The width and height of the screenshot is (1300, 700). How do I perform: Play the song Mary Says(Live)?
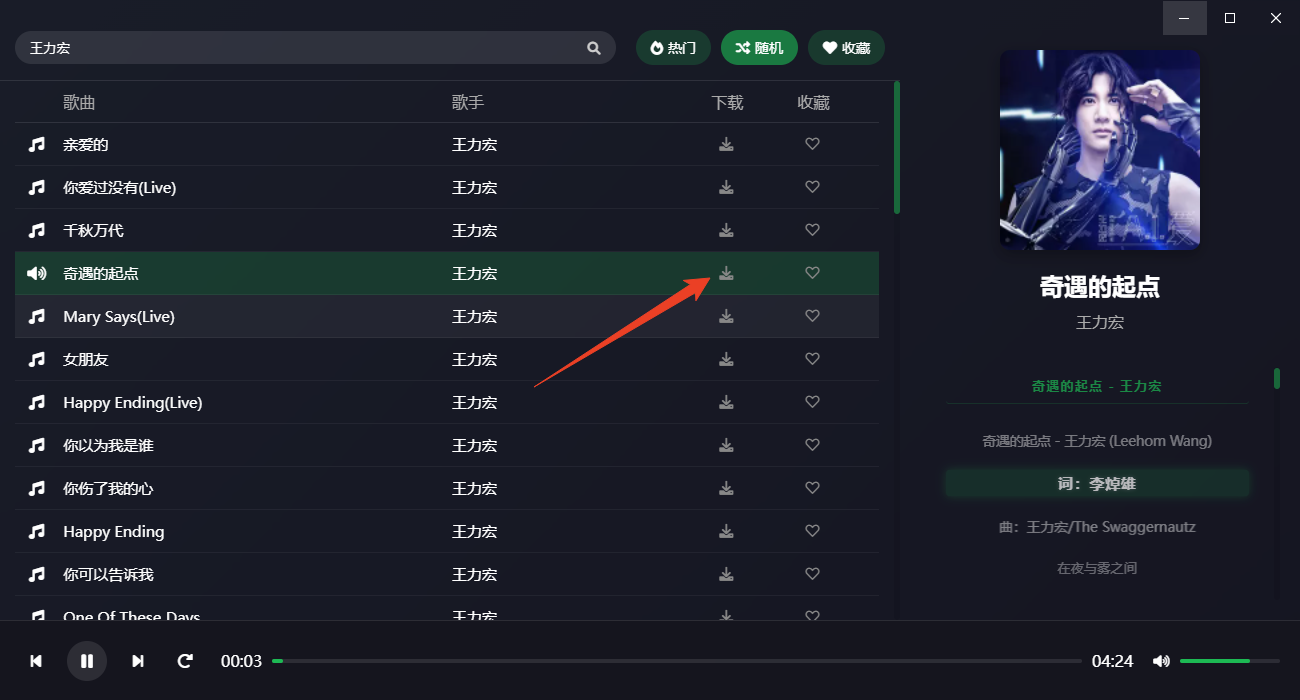tap(119, 317)
